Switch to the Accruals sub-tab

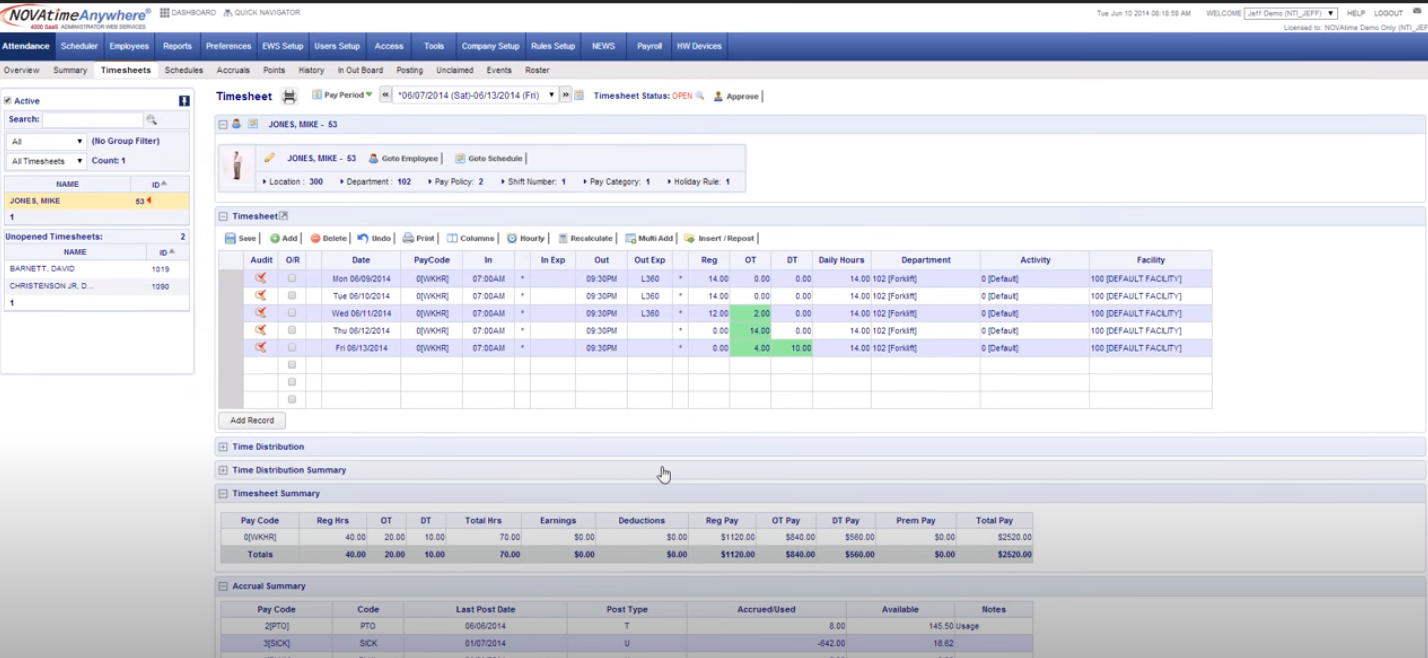point(233,70)
